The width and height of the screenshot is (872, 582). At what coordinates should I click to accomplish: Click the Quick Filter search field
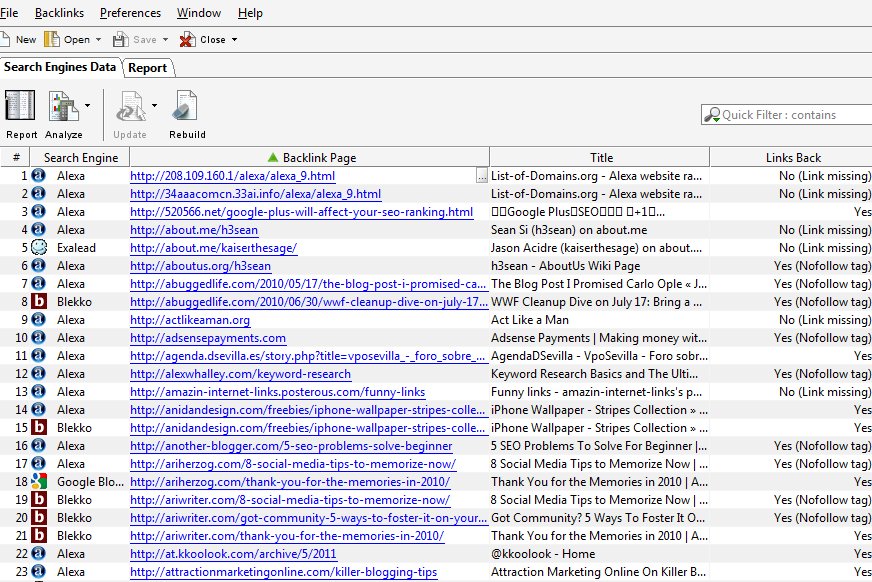pyautogui.click(x=790, y=115)
